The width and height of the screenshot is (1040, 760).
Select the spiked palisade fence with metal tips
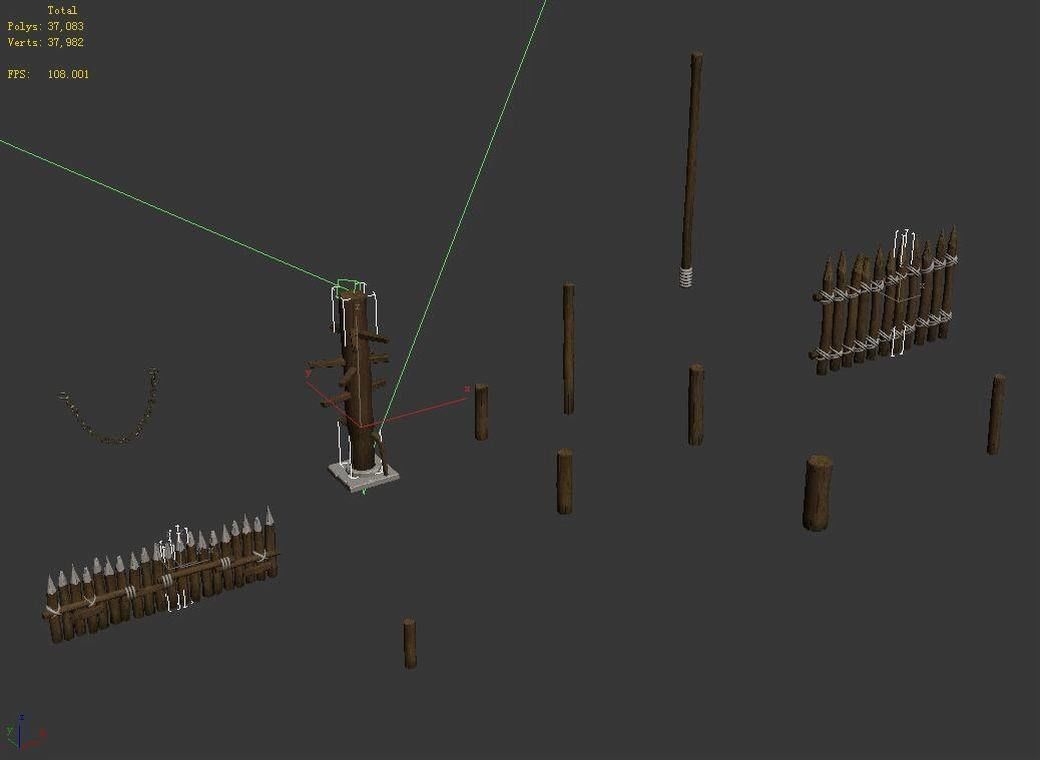[x=161, y=576]
